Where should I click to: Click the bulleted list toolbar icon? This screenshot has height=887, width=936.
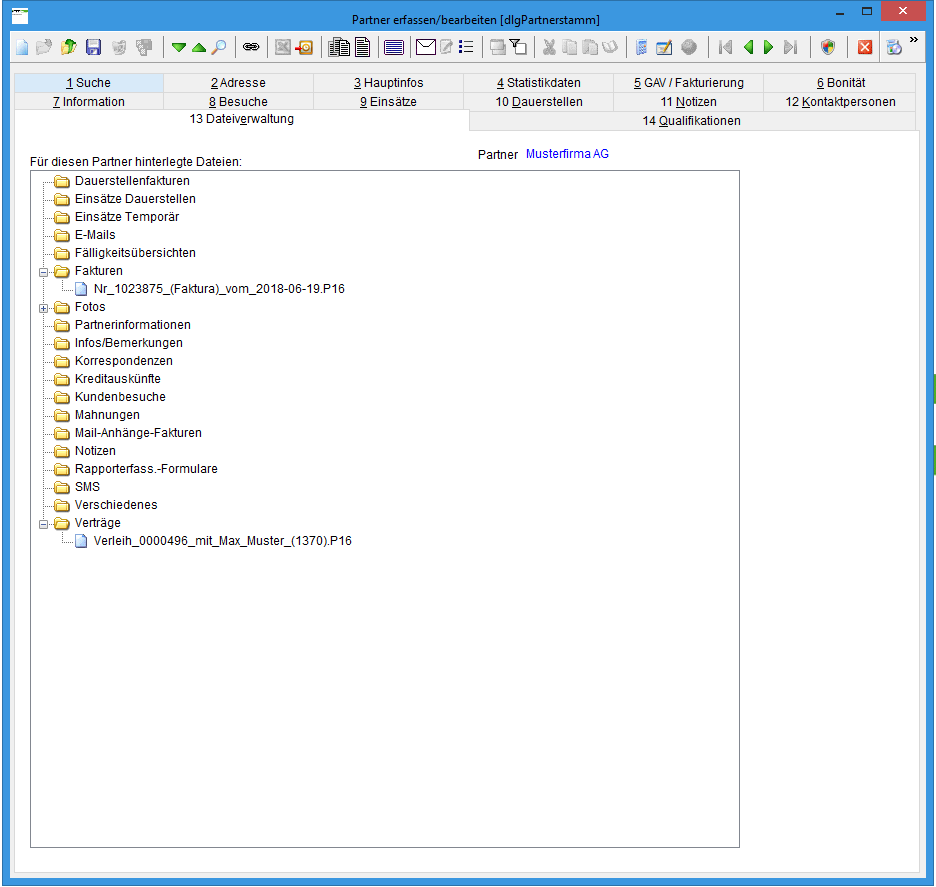466,47
